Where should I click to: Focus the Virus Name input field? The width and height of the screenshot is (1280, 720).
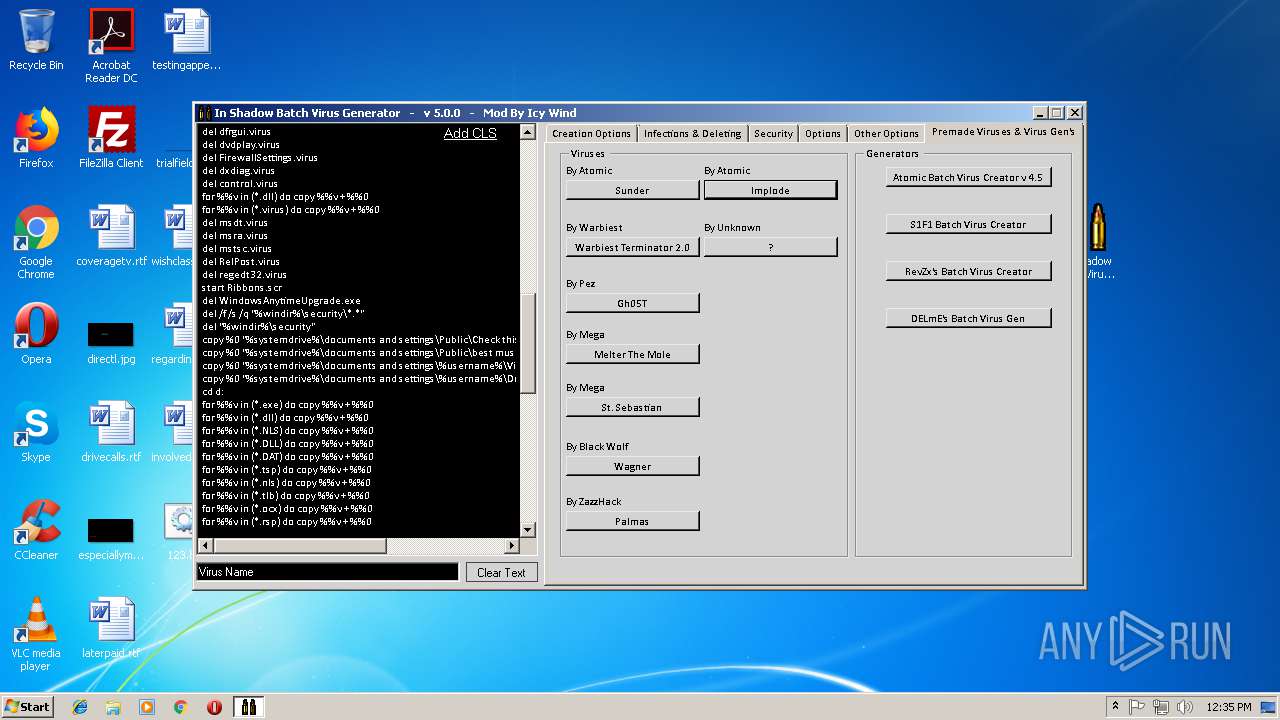coord(327,572)
